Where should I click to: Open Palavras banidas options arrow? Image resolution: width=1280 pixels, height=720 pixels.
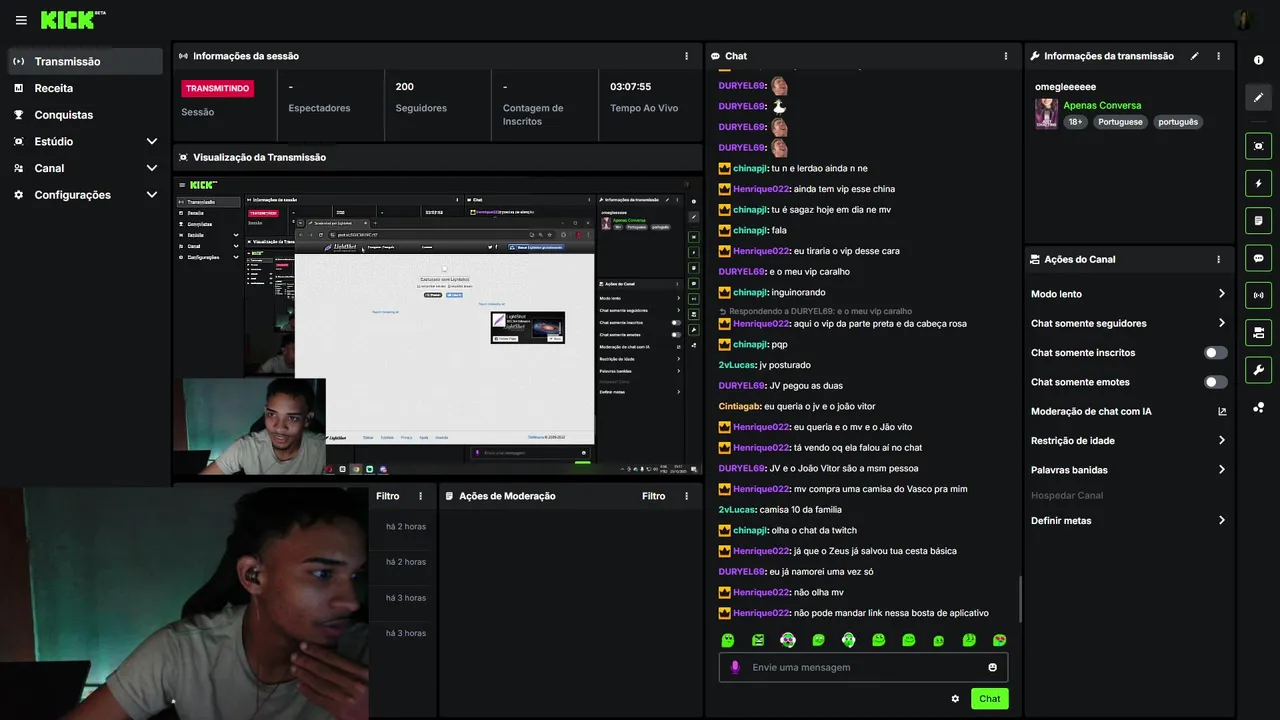click(x=1222, y=470)
